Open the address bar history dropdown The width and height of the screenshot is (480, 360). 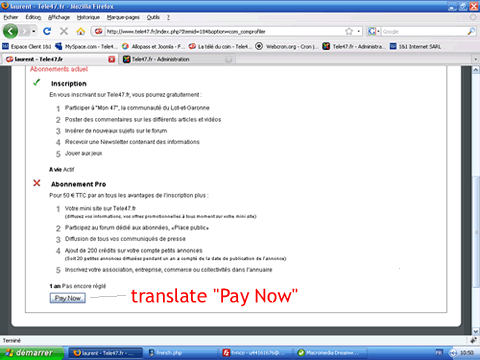coord(359,31)
